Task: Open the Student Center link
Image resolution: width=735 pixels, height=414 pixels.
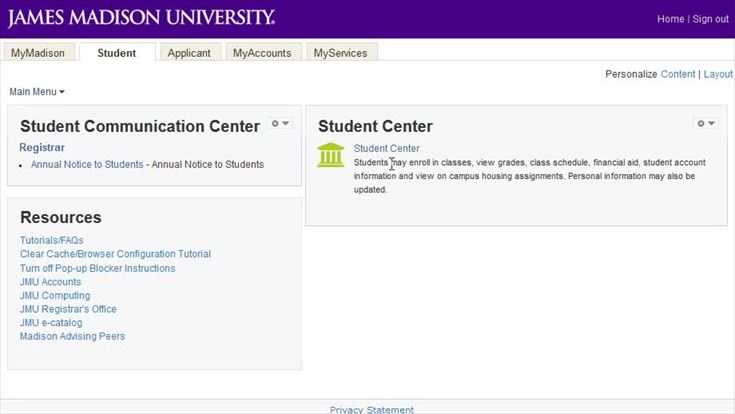Action: point(386,148)
